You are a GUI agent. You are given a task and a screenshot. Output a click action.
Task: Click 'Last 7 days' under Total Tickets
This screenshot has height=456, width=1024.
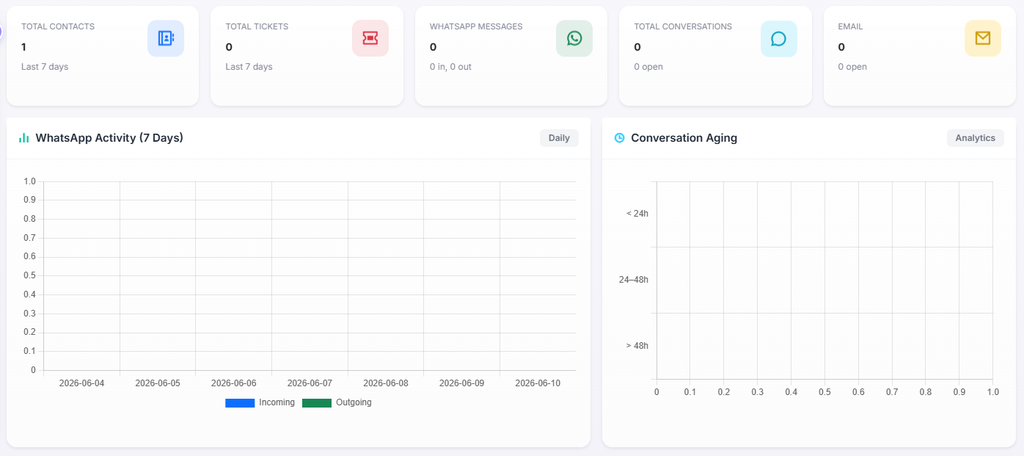click(x=249, y=67)
